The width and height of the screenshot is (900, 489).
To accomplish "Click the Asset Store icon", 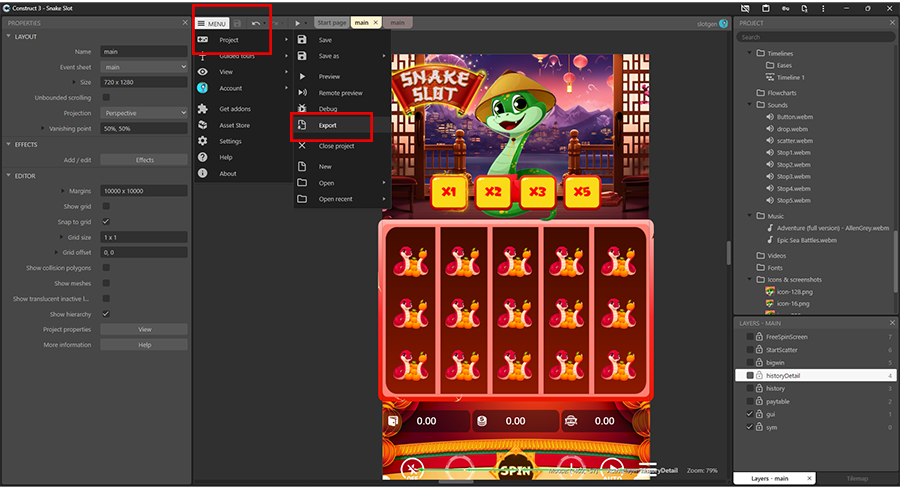I will 203,125.
